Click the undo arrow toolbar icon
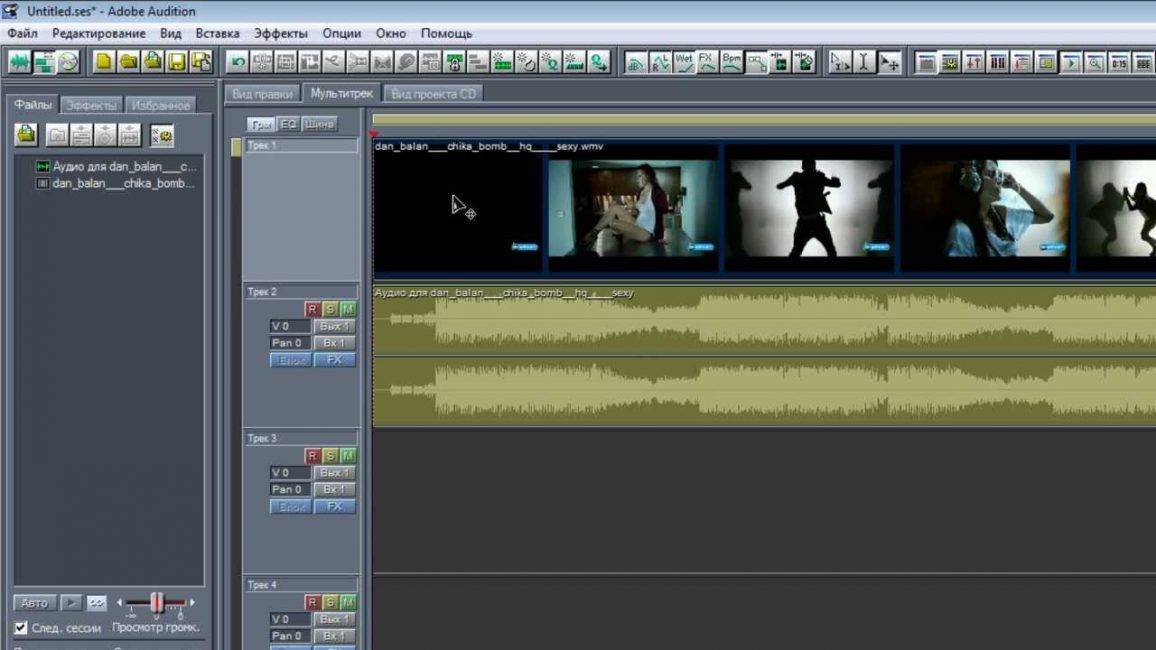 tap(238, 62)
